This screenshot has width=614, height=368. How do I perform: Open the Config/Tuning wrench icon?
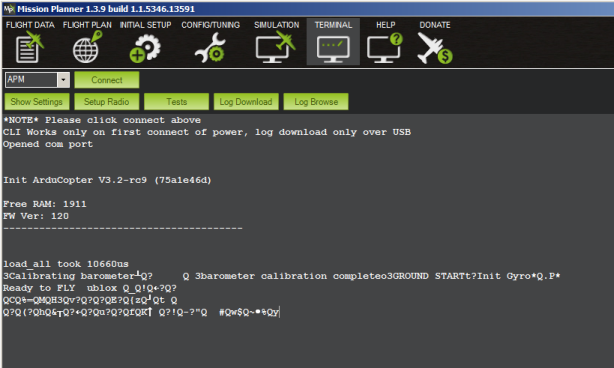pyautogui.click(x=210, y=49)
